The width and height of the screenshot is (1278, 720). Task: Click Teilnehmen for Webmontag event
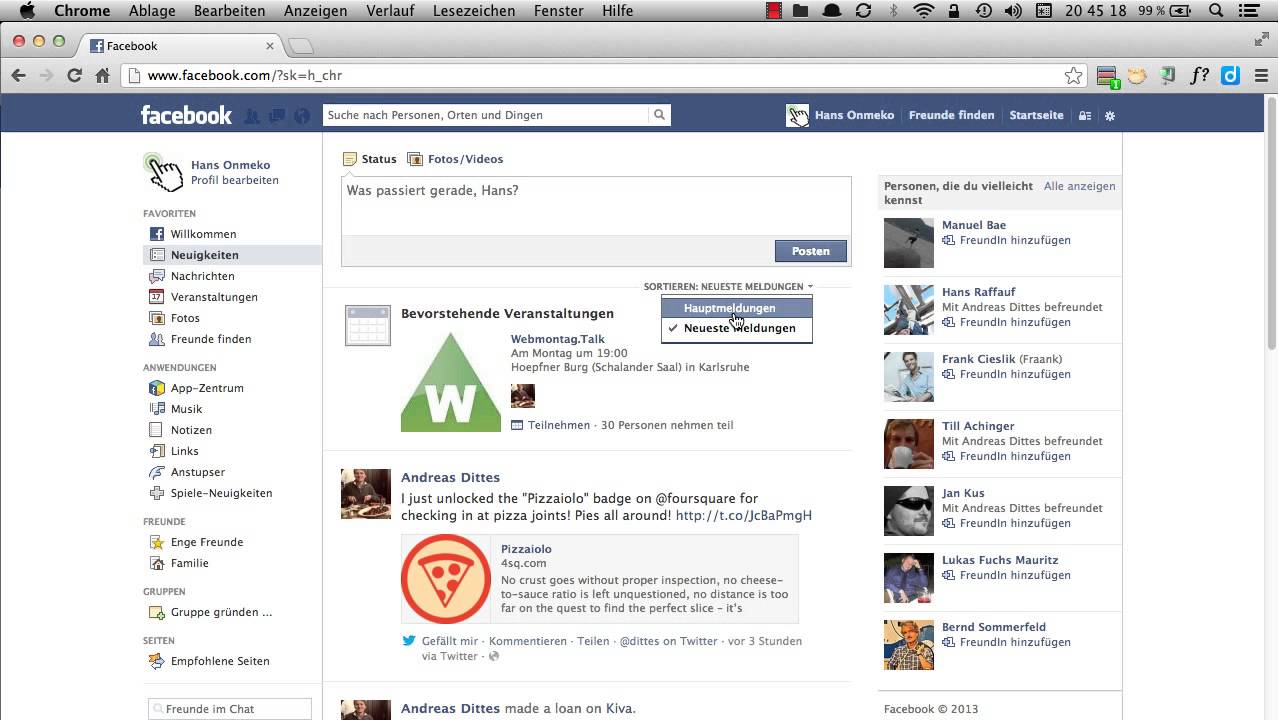click(x=559, y=425)
